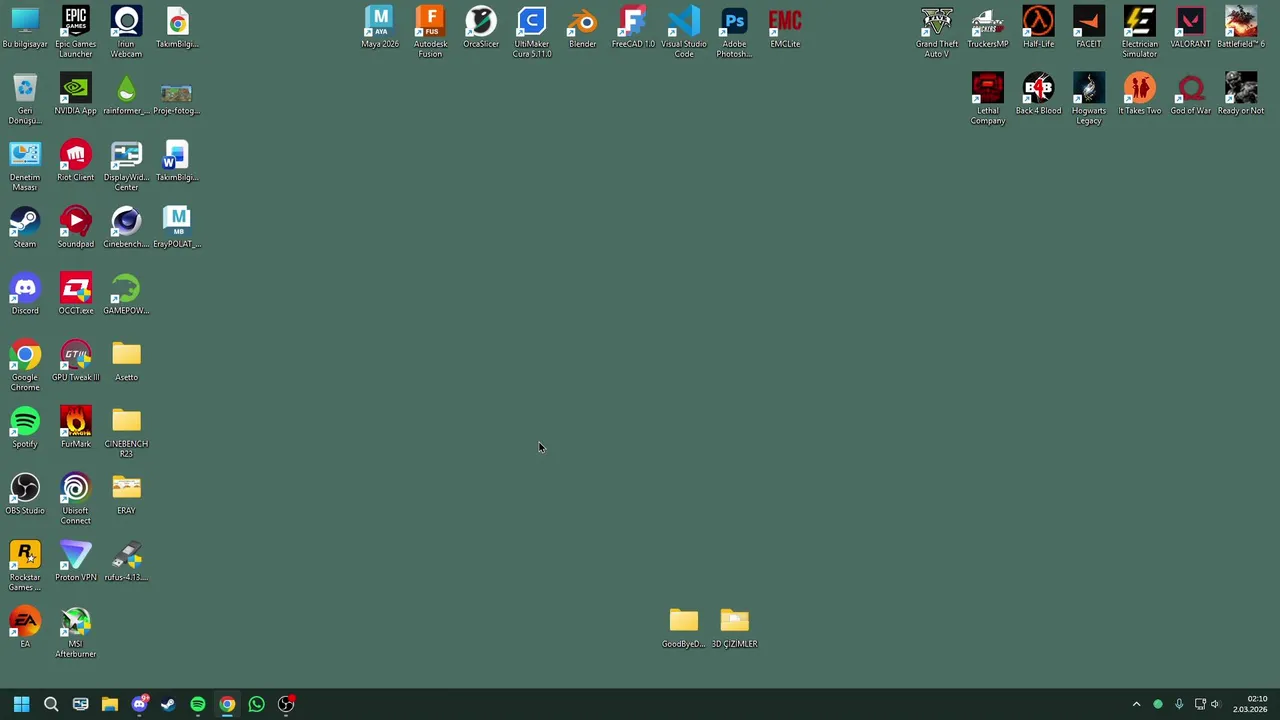The height and width of the screenshot is (720, 1280).
Task: Open Denetim Masası desktop icon
Action: [25, 165]
